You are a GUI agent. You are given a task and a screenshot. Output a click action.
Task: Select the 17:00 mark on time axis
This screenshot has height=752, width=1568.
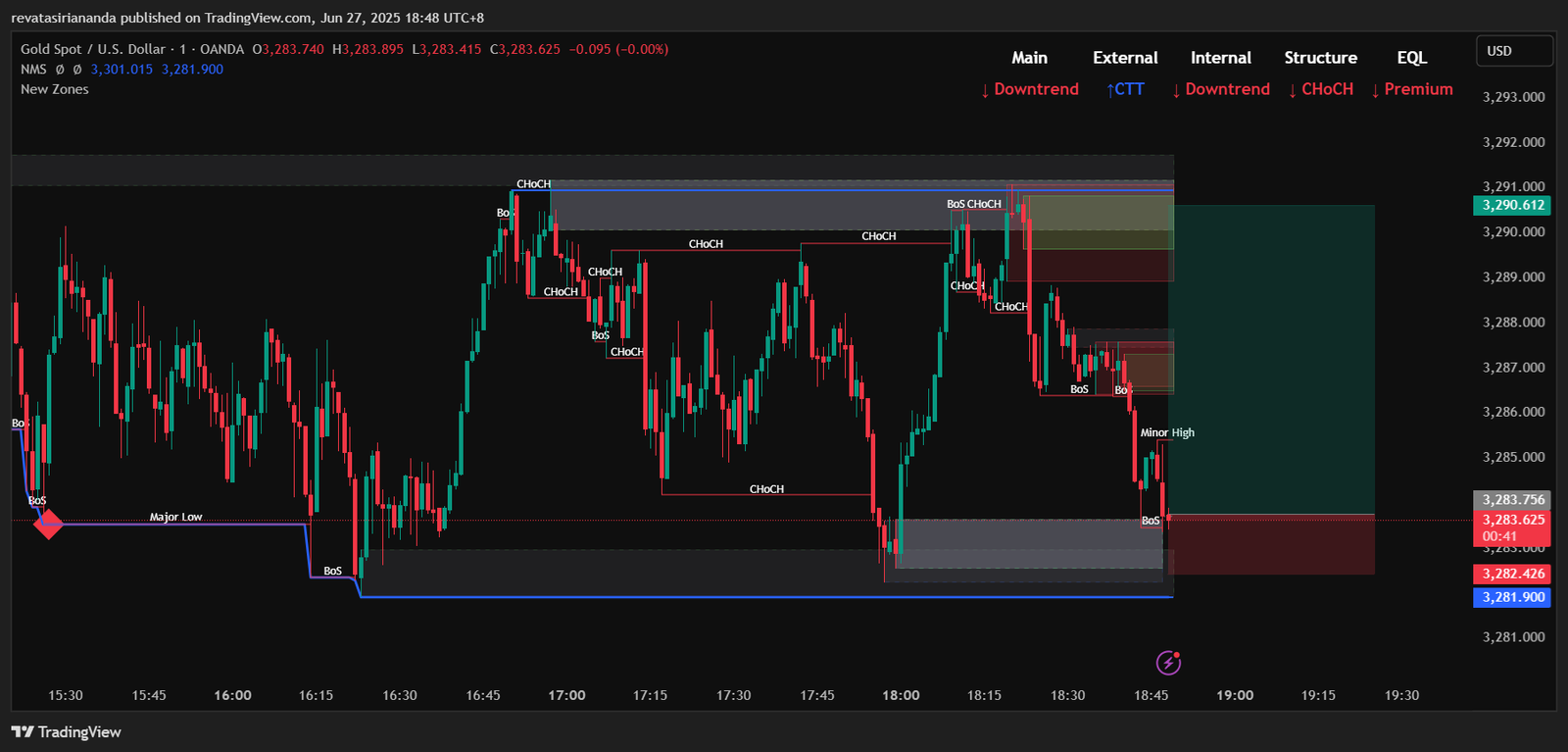[x=566, y=695]
